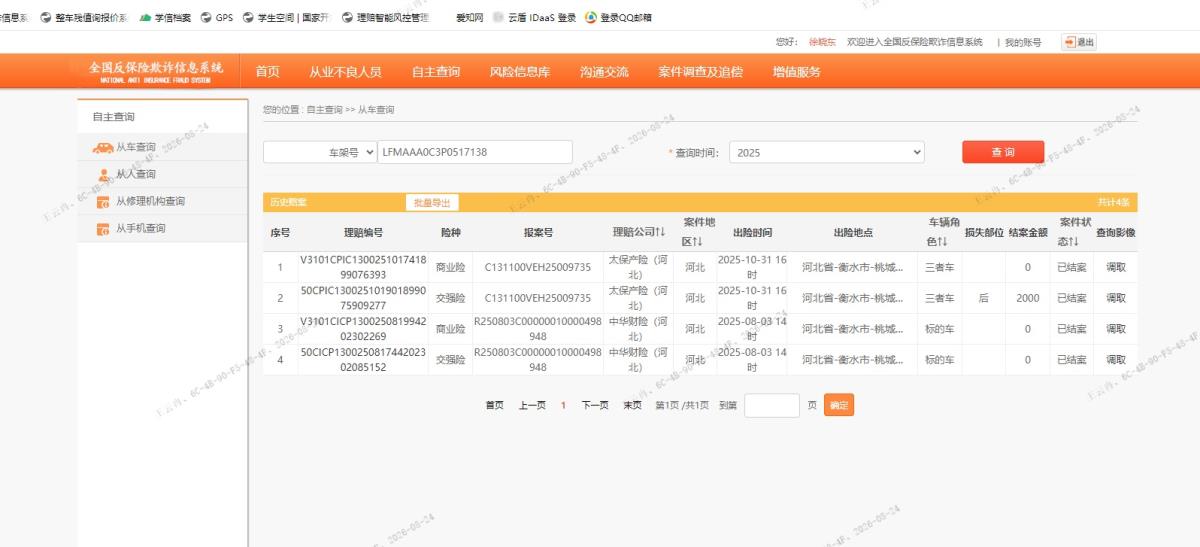Viewport: 1200px width, 547px height.
Task: Click the 后 damage part cell
Action: [x=983, y=298]
